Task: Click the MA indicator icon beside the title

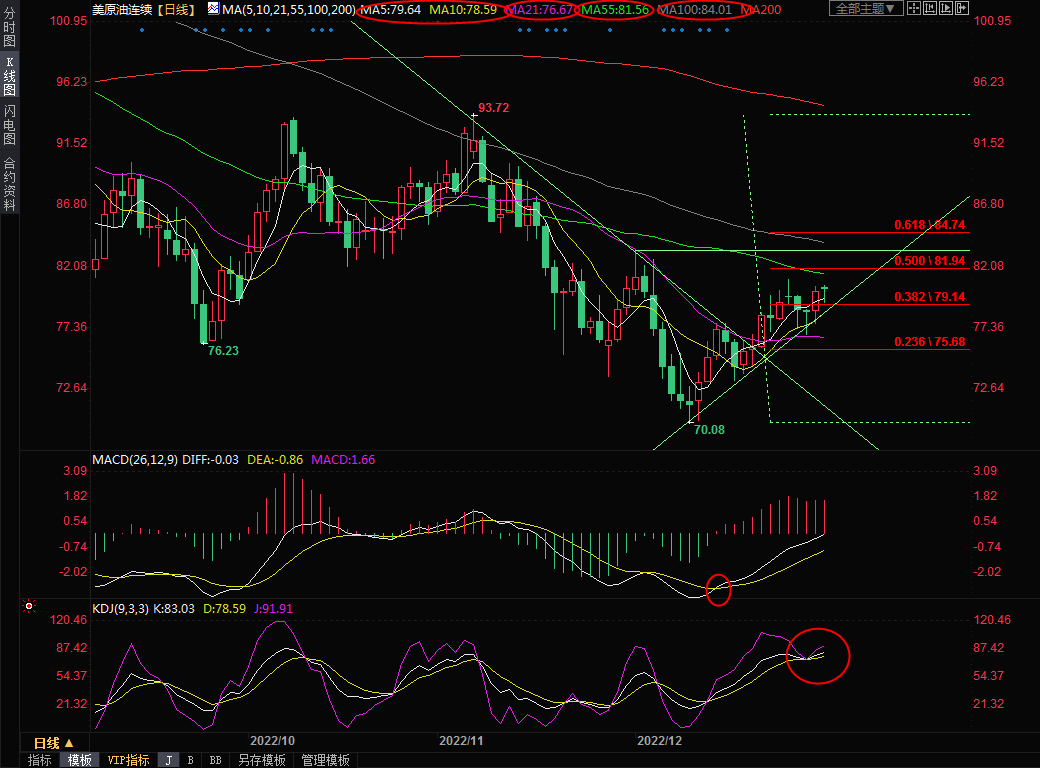Action: pyautogui.click(x=214, y=9)
